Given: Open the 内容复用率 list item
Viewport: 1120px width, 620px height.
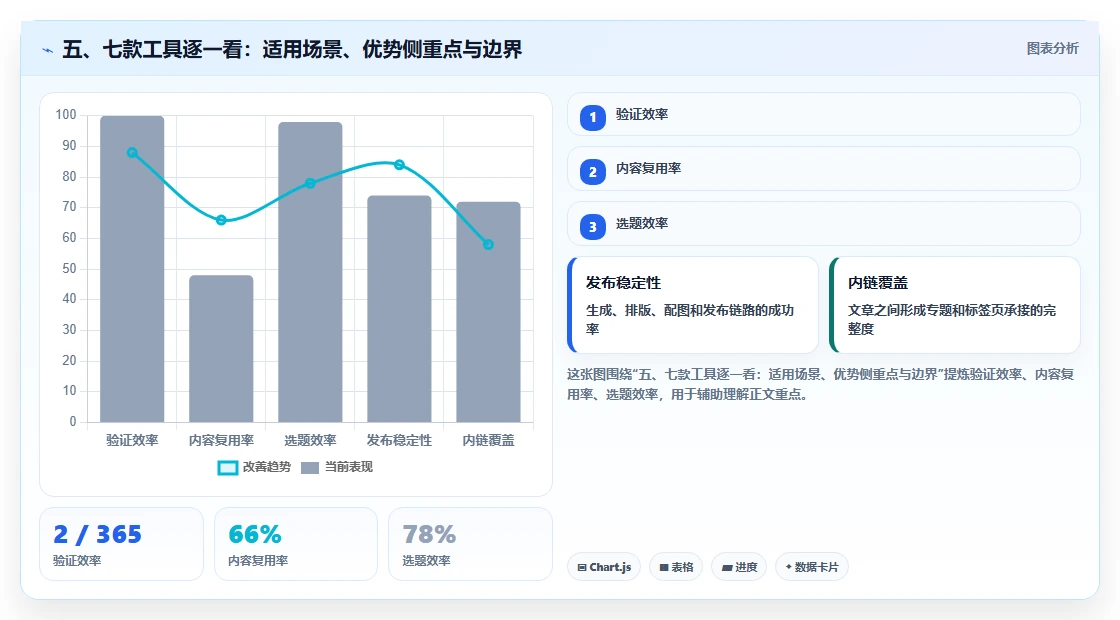Looking at the screenshot, I should [x=824, y=169].
